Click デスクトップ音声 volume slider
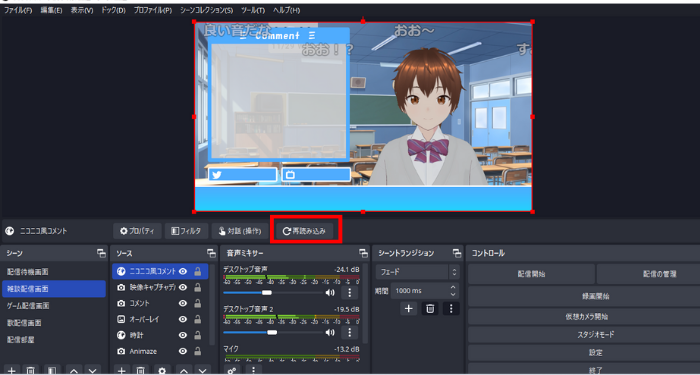 pyautogui.click(x=273, y=293)
